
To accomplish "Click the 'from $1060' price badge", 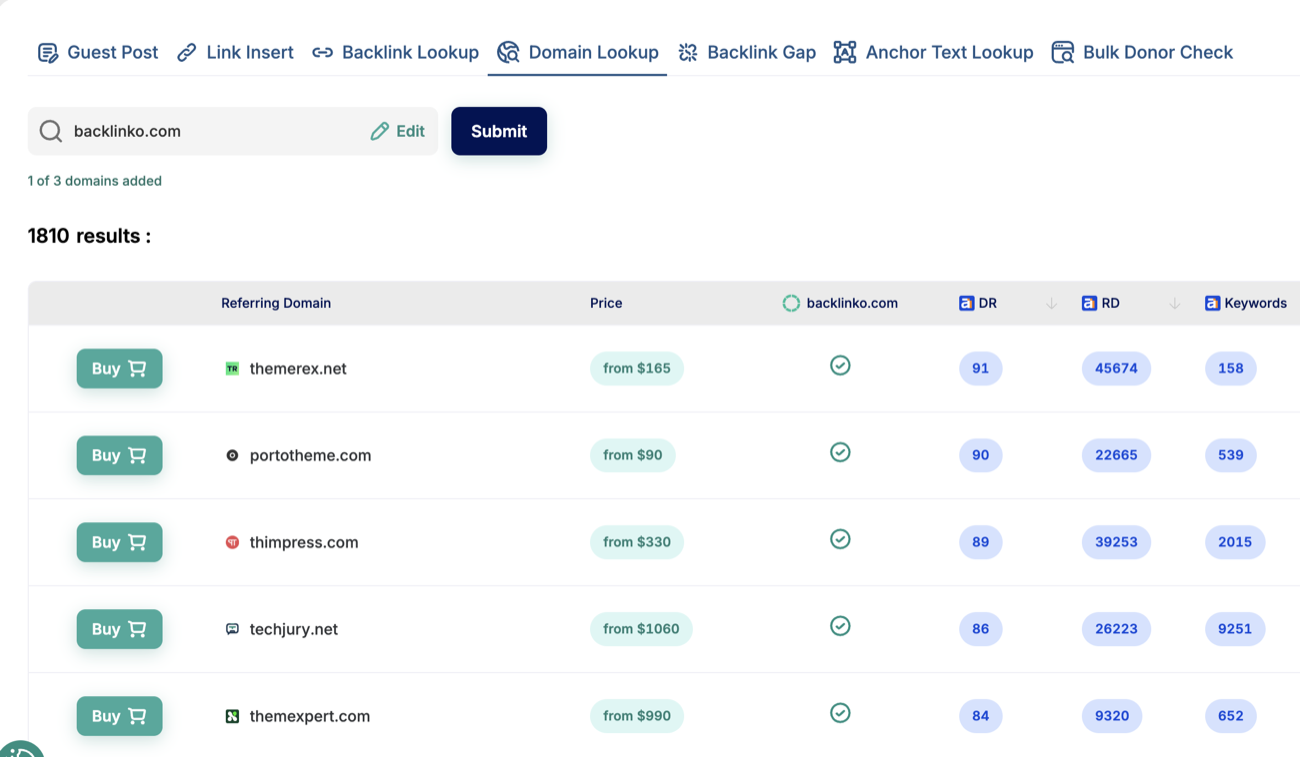I will [641, 629].
